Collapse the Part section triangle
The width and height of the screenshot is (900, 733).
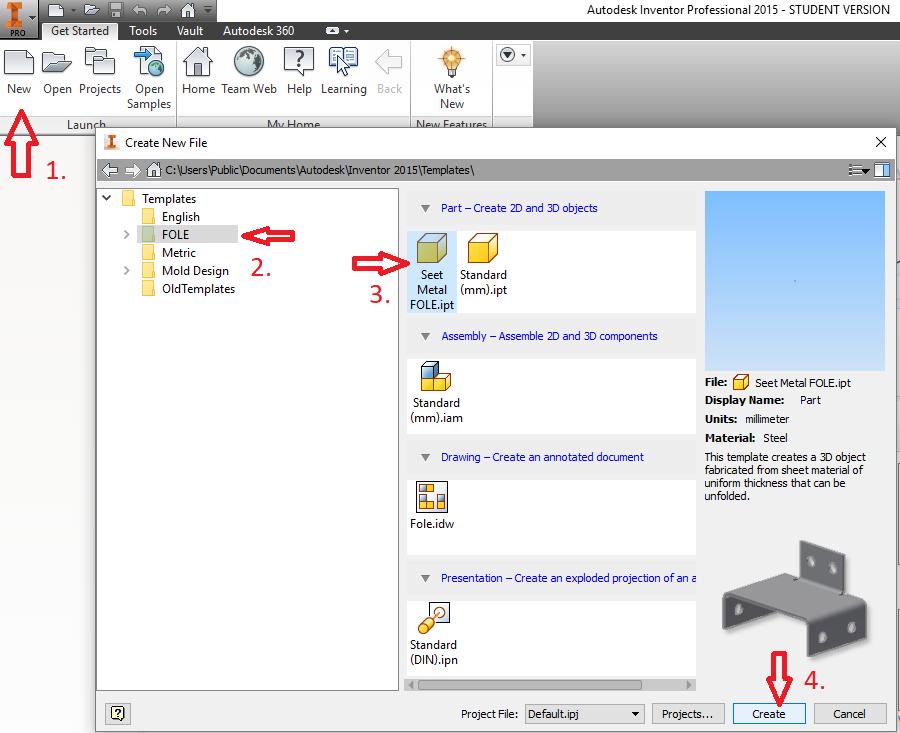(425, 208)
